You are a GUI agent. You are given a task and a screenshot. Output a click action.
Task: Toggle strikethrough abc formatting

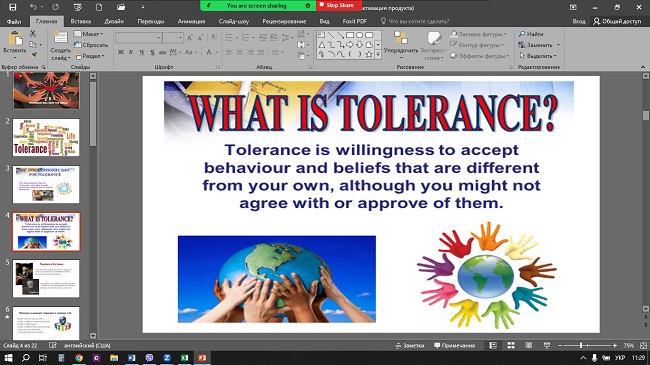pos(163,52)
